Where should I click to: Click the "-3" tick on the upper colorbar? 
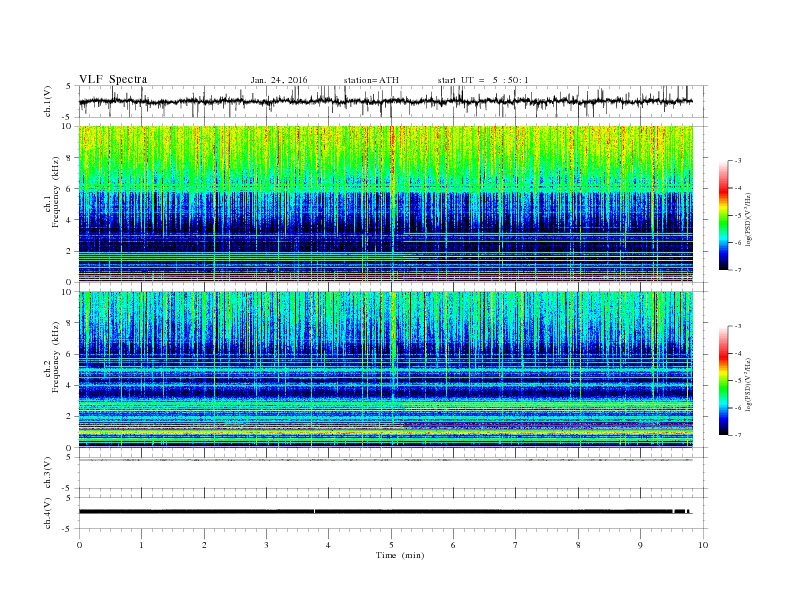[x=737, y=161]
